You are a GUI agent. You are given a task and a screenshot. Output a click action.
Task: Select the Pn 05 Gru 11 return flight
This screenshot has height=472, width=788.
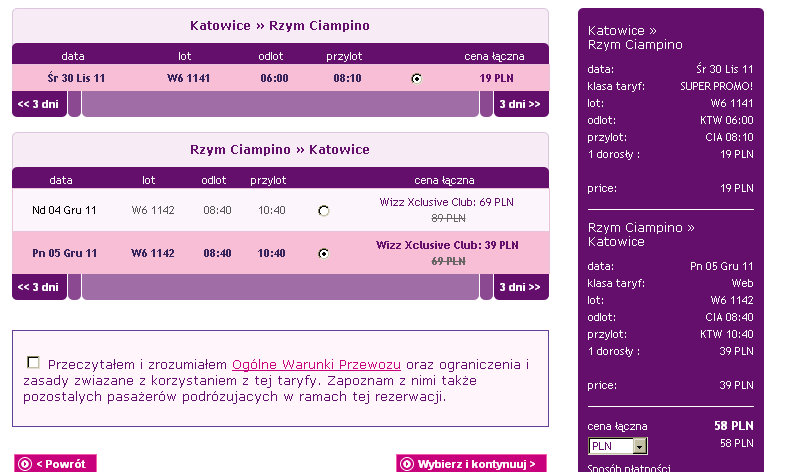324,253
